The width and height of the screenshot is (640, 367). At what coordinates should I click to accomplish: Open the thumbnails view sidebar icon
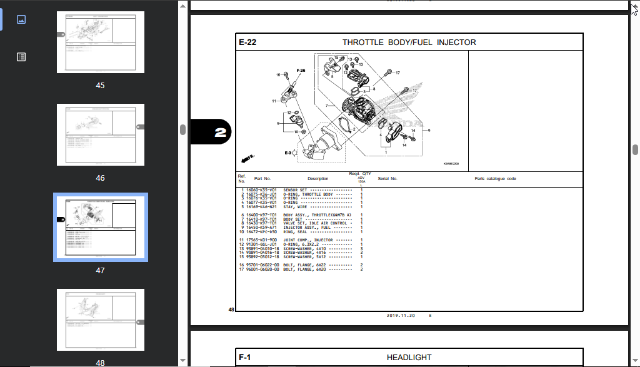pos(21,19)
